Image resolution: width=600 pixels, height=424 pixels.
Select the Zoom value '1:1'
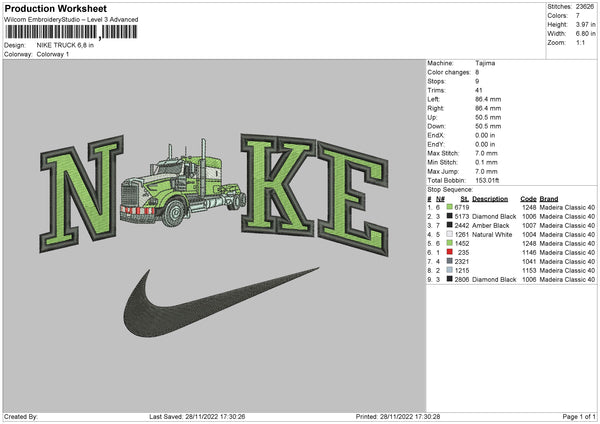[x=580, y=42]
